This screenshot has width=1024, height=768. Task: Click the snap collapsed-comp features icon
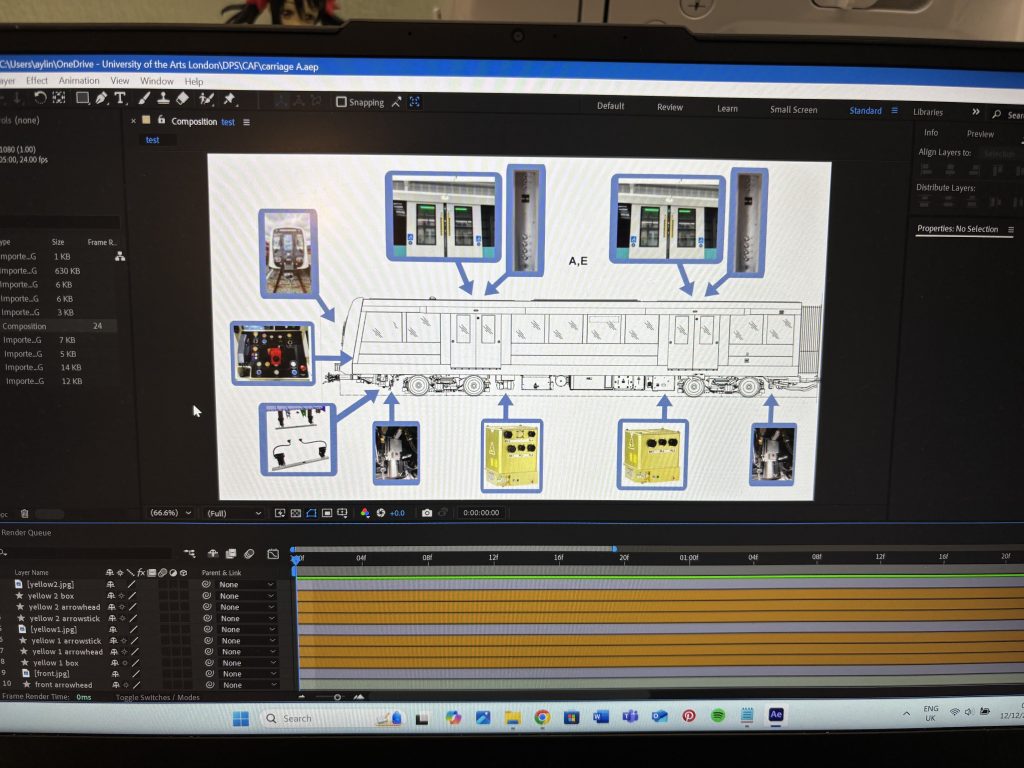(x=415, y=102)
